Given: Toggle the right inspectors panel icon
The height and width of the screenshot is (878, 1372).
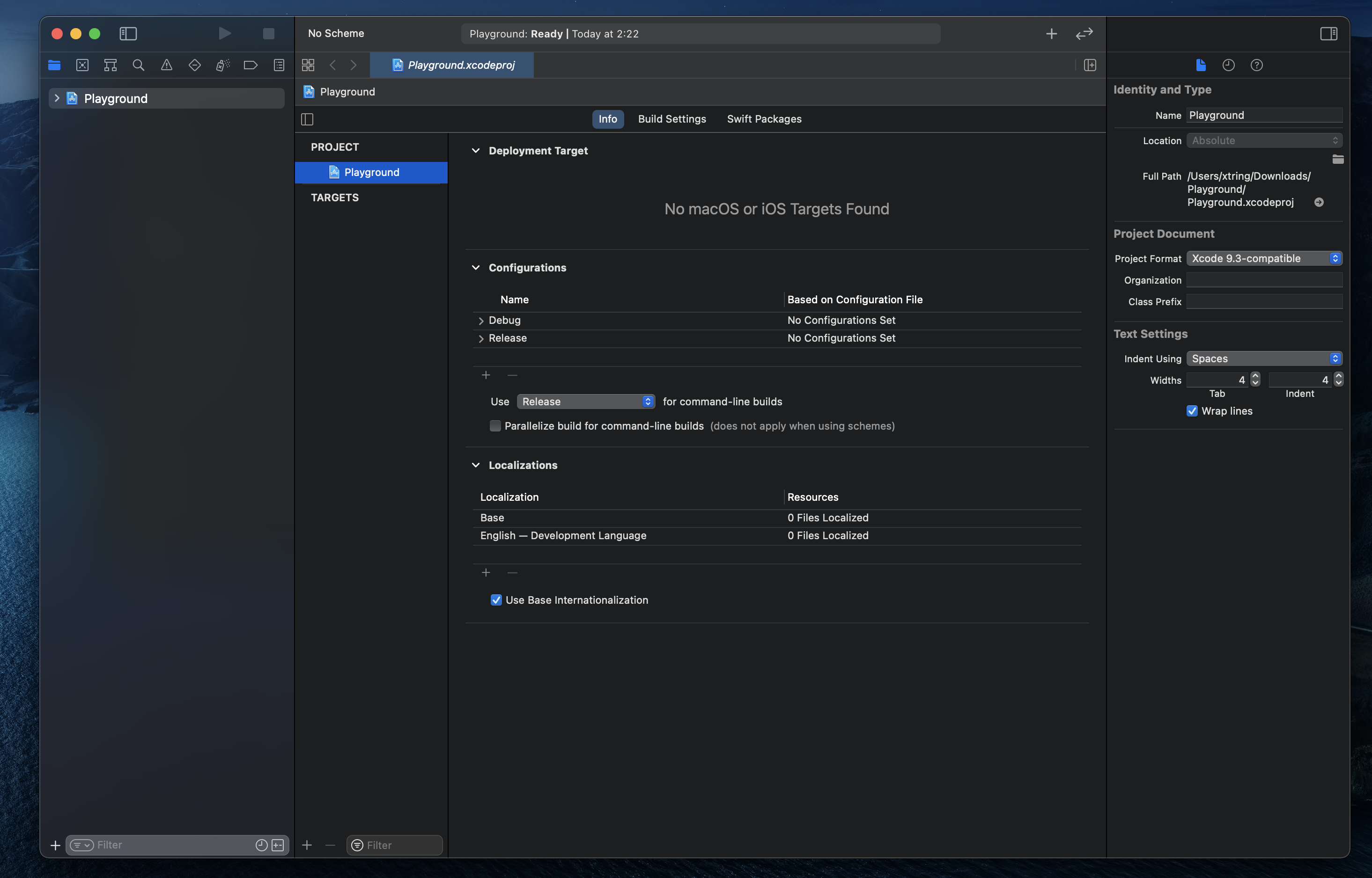Looking at the screenshot, I should pyautogui.click(x=1328, y=34).
